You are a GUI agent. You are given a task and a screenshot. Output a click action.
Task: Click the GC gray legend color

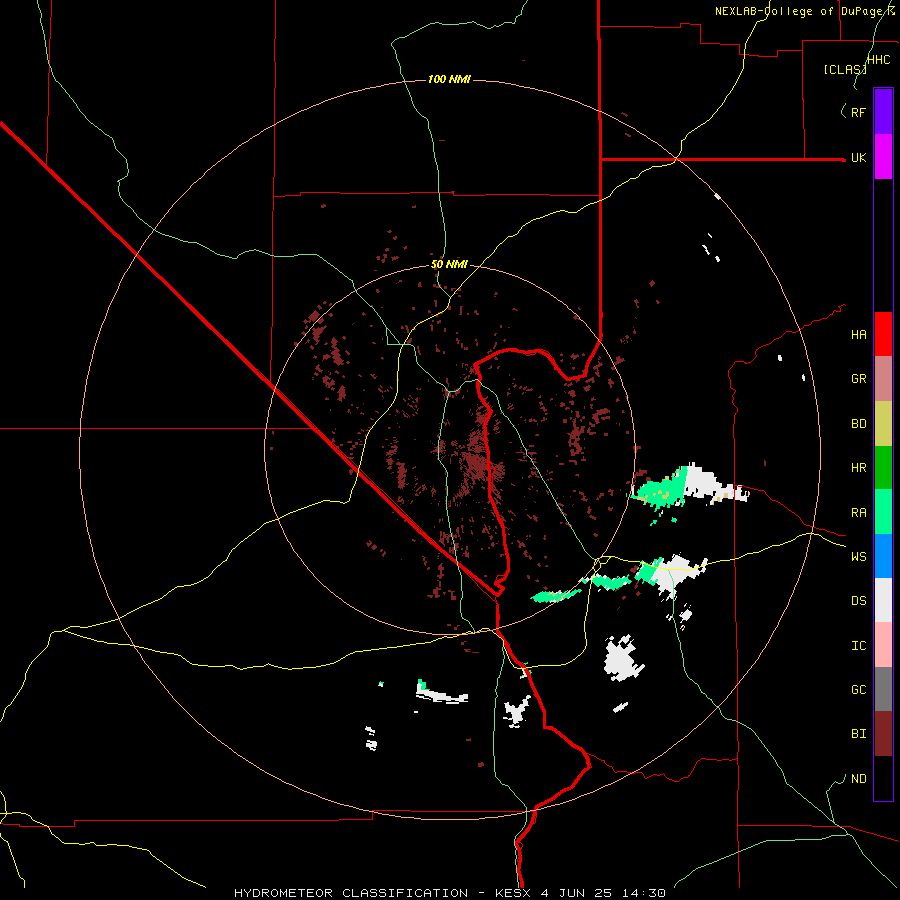[x=883, y=689]
